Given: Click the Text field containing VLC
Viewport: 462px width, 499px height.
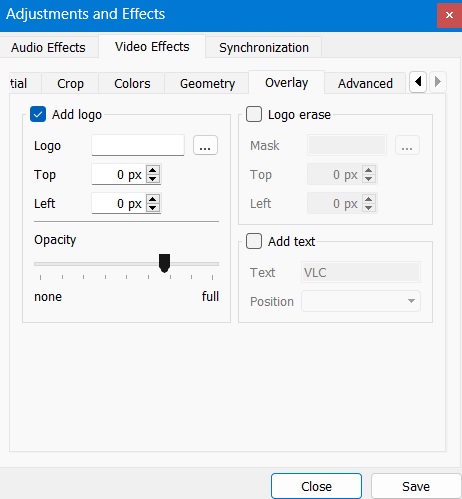Looking at the screenshot, I should [x=361, y=272].
